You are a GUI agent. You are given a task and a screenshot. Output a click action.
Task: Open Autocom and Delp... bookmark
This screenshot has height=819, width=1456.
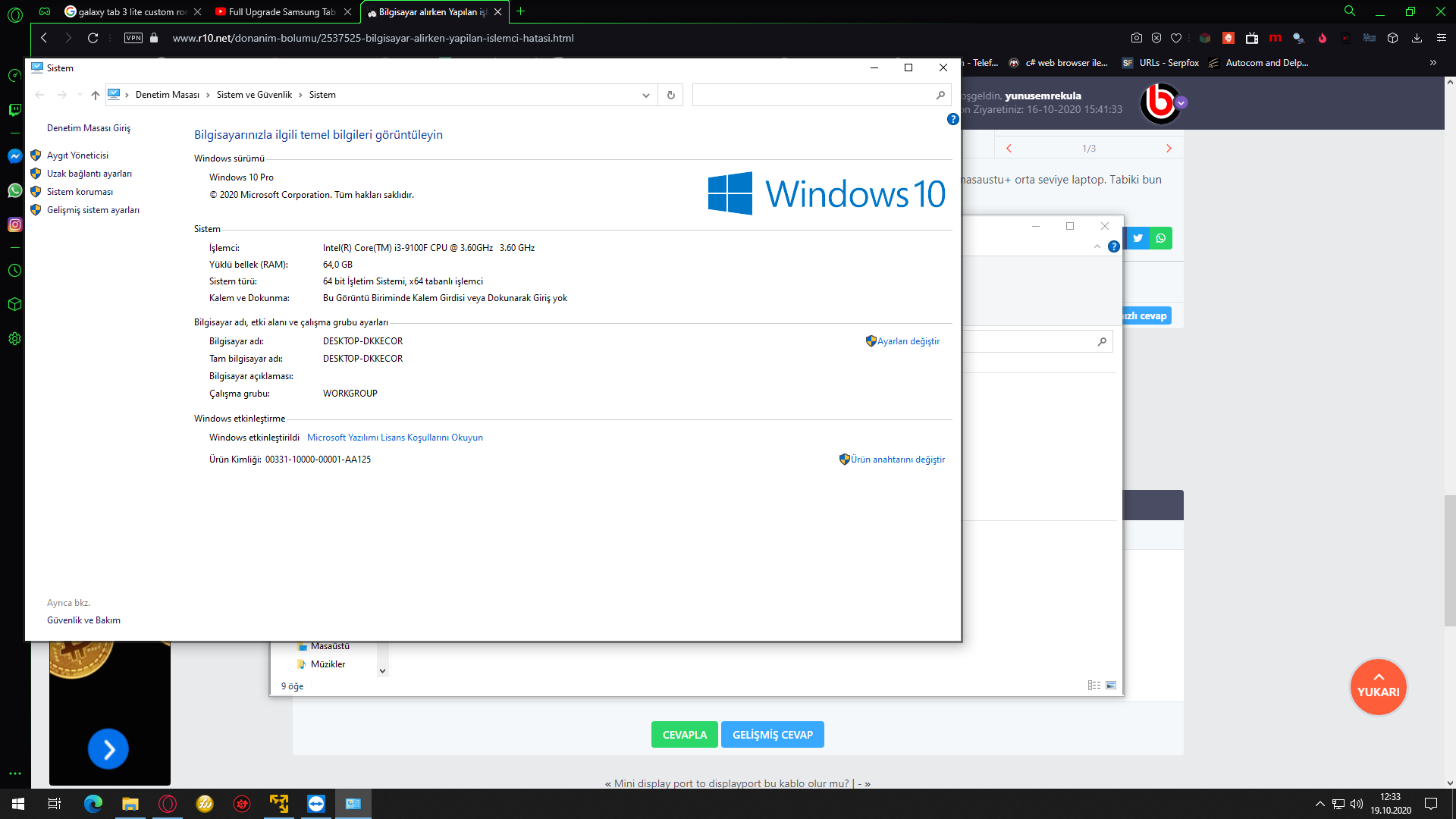[1258, 63]
